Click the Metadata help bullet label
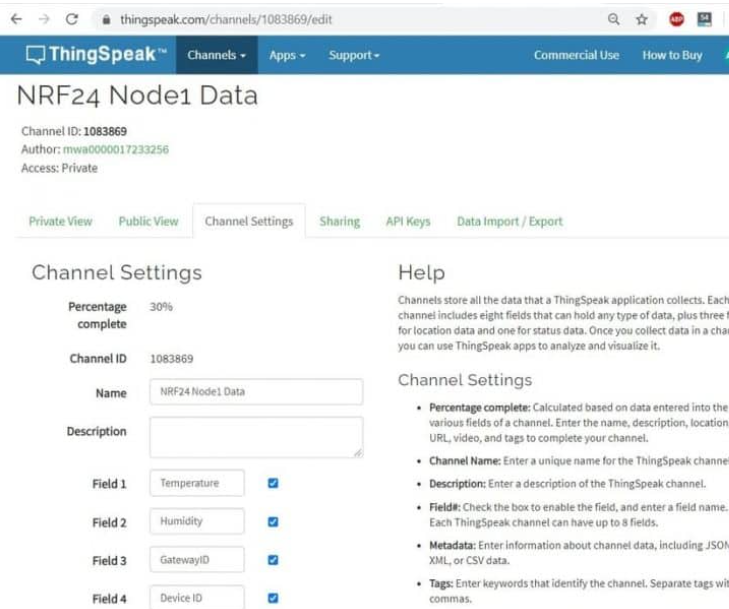 (x=452, y=545)
